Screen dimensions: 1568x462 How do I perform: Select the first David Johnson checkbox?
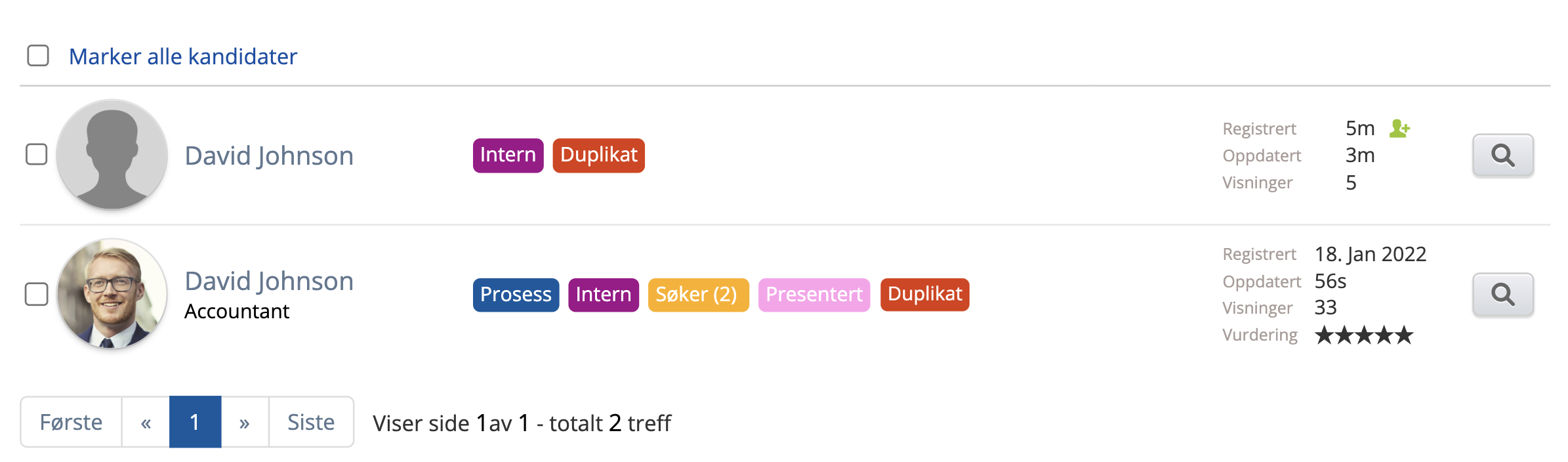tap(37, 155)
